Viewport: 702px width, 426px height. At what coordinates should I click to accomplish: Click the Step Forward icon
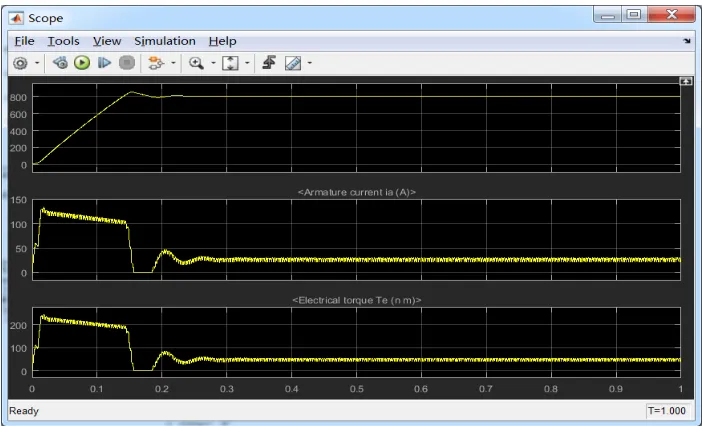pos(104,63)
